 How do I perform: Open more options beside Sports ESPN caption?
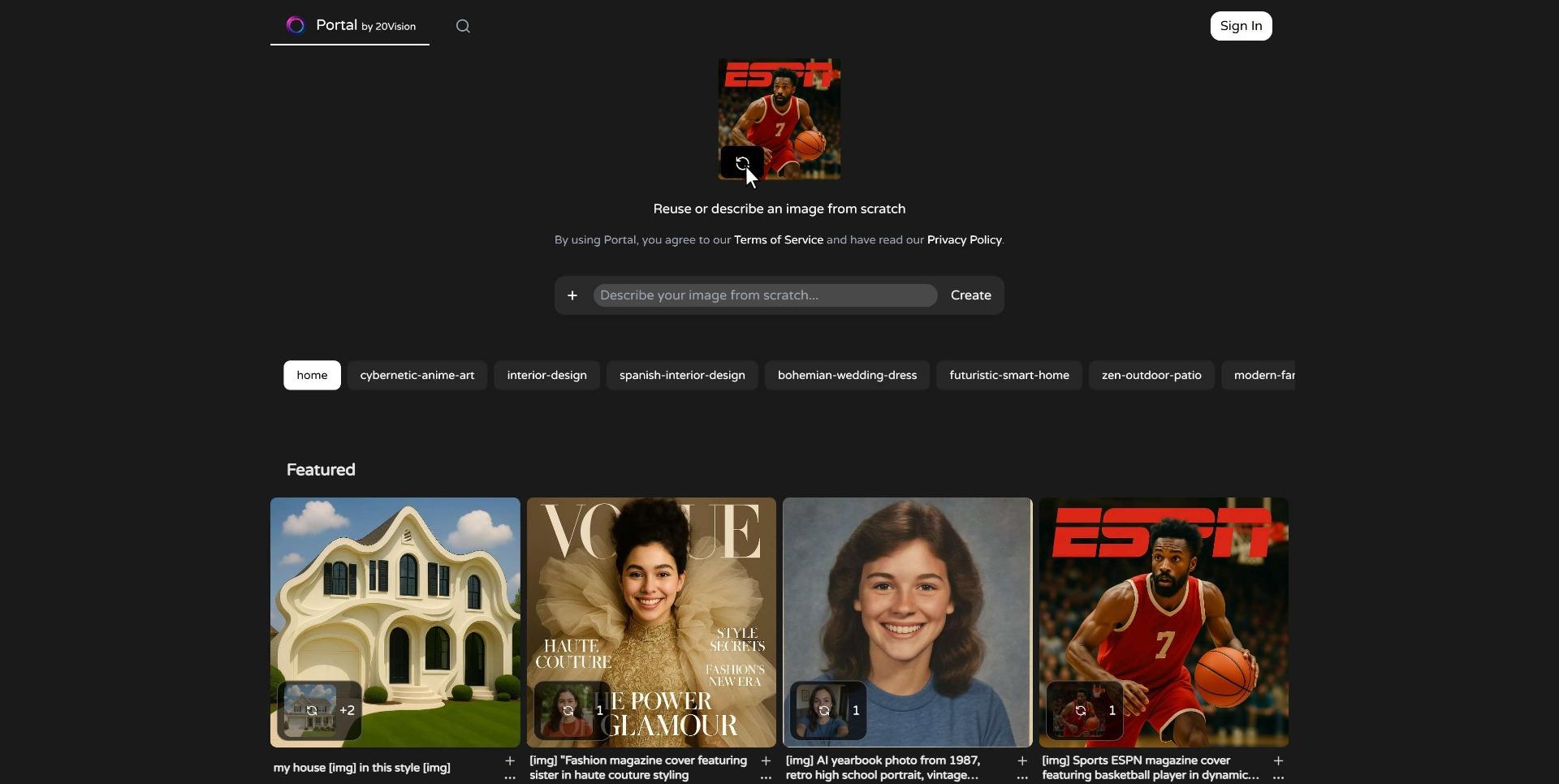[x=1278, y=777]
